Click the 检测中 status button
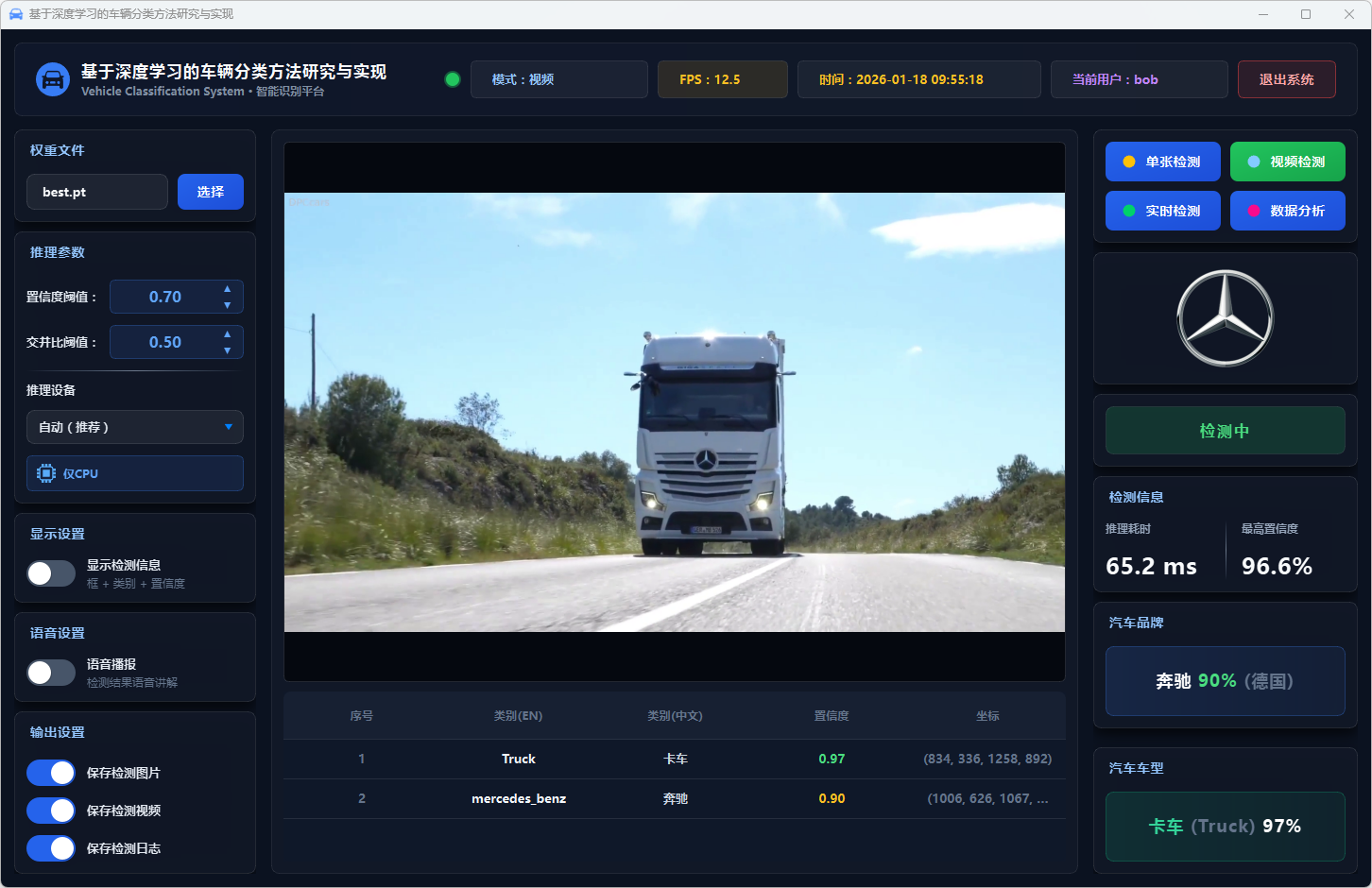Image resolution: width=1372 pixels, height=888 pixels. (x=1226, y=431)
